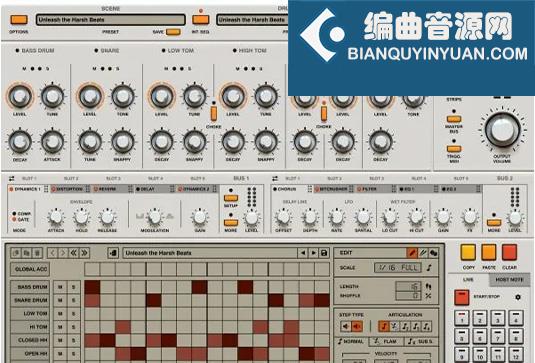Image resolution: width=535 pixels, height=363 pixels.
Task: Click the import pattern file icon
Action: coord(113,253)
